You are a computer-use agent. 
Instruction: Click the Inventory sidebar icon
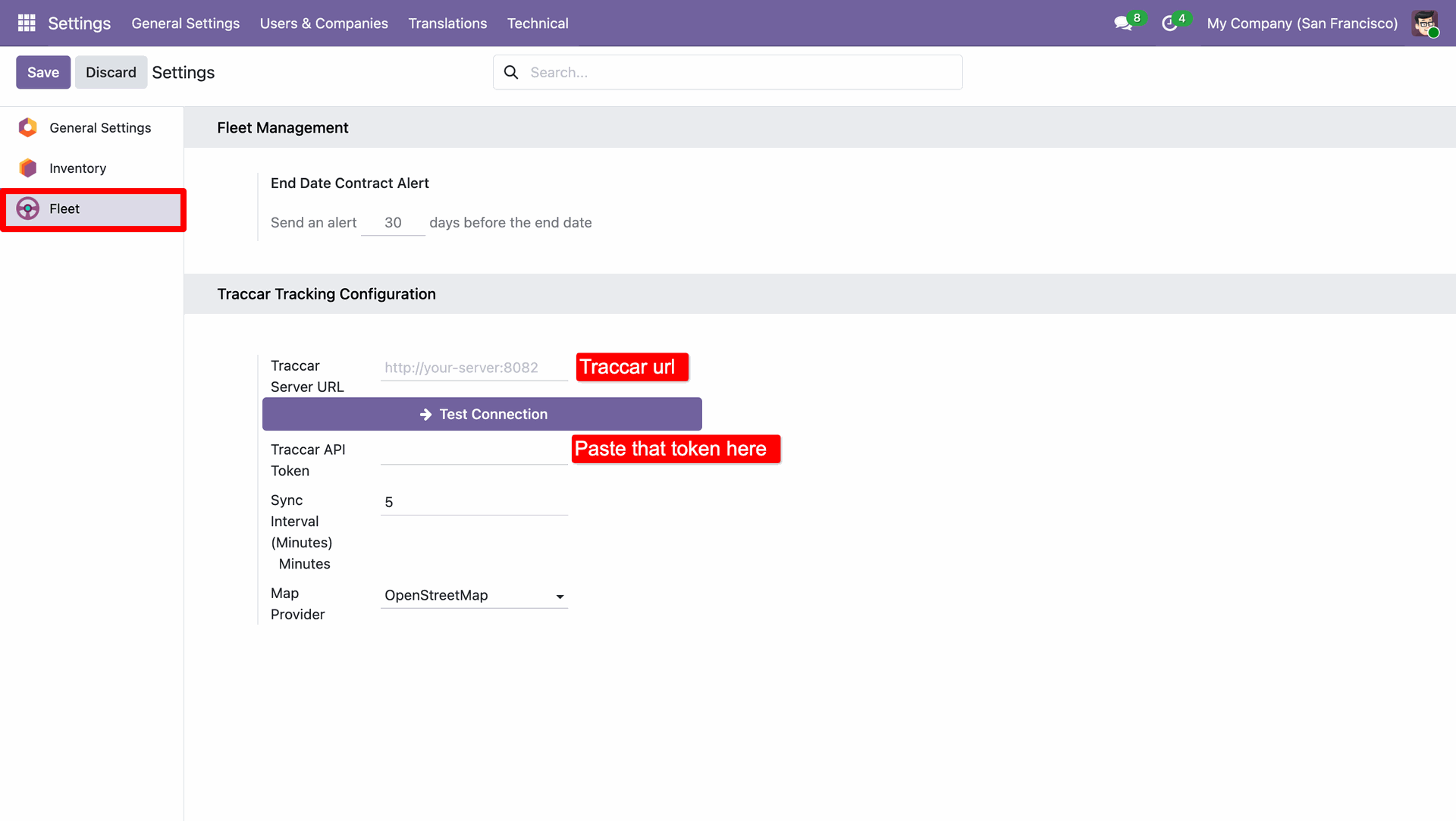click(28, 168)
